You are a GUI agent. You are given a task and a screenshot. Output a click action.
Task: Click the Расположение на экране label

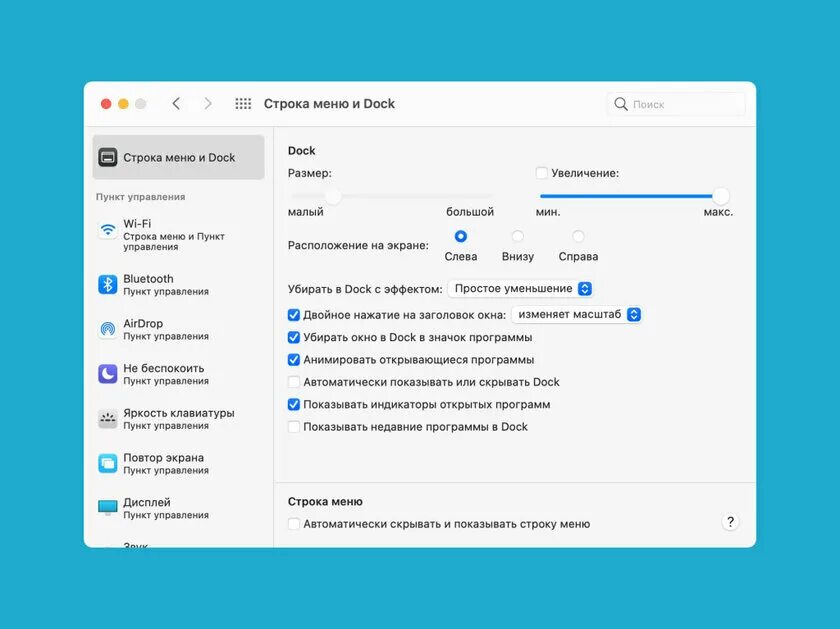(x=358, y=245)
